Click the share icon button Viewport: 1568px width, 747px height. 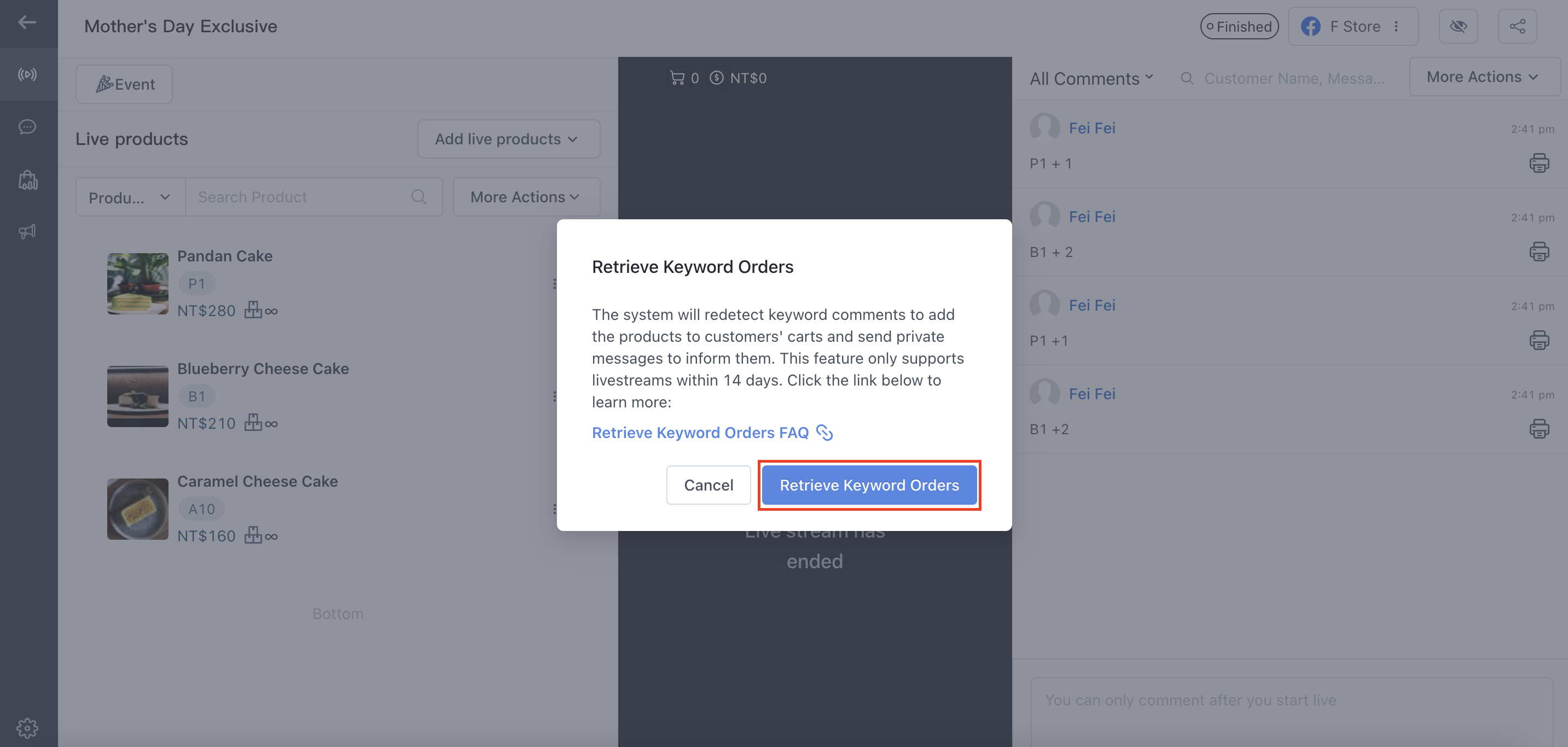(x=1517, y=26)
